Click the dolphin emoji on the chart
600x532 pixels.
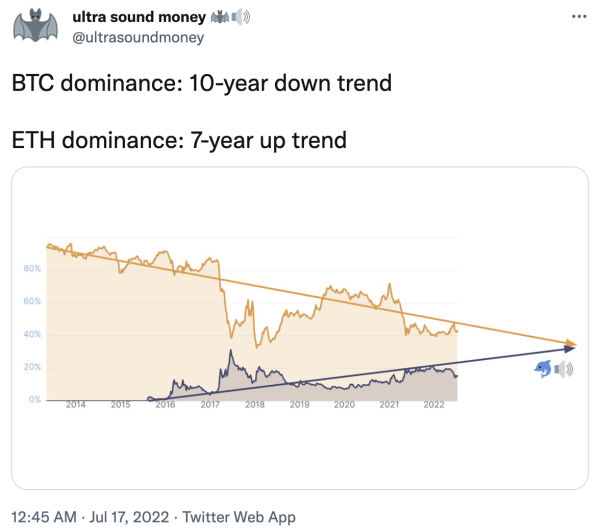point(543,369)
